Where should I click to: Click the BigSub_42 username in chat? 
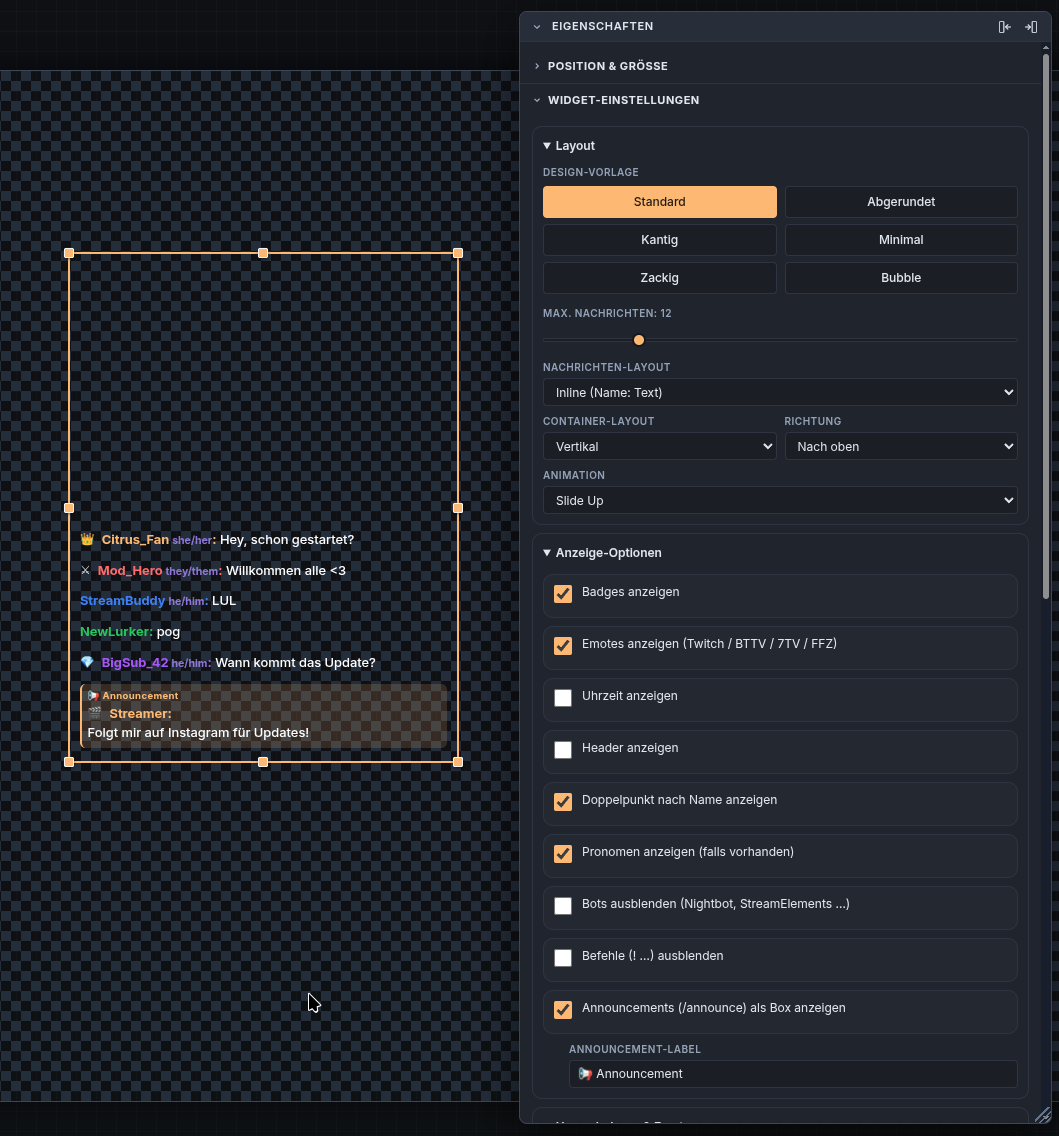135,663
